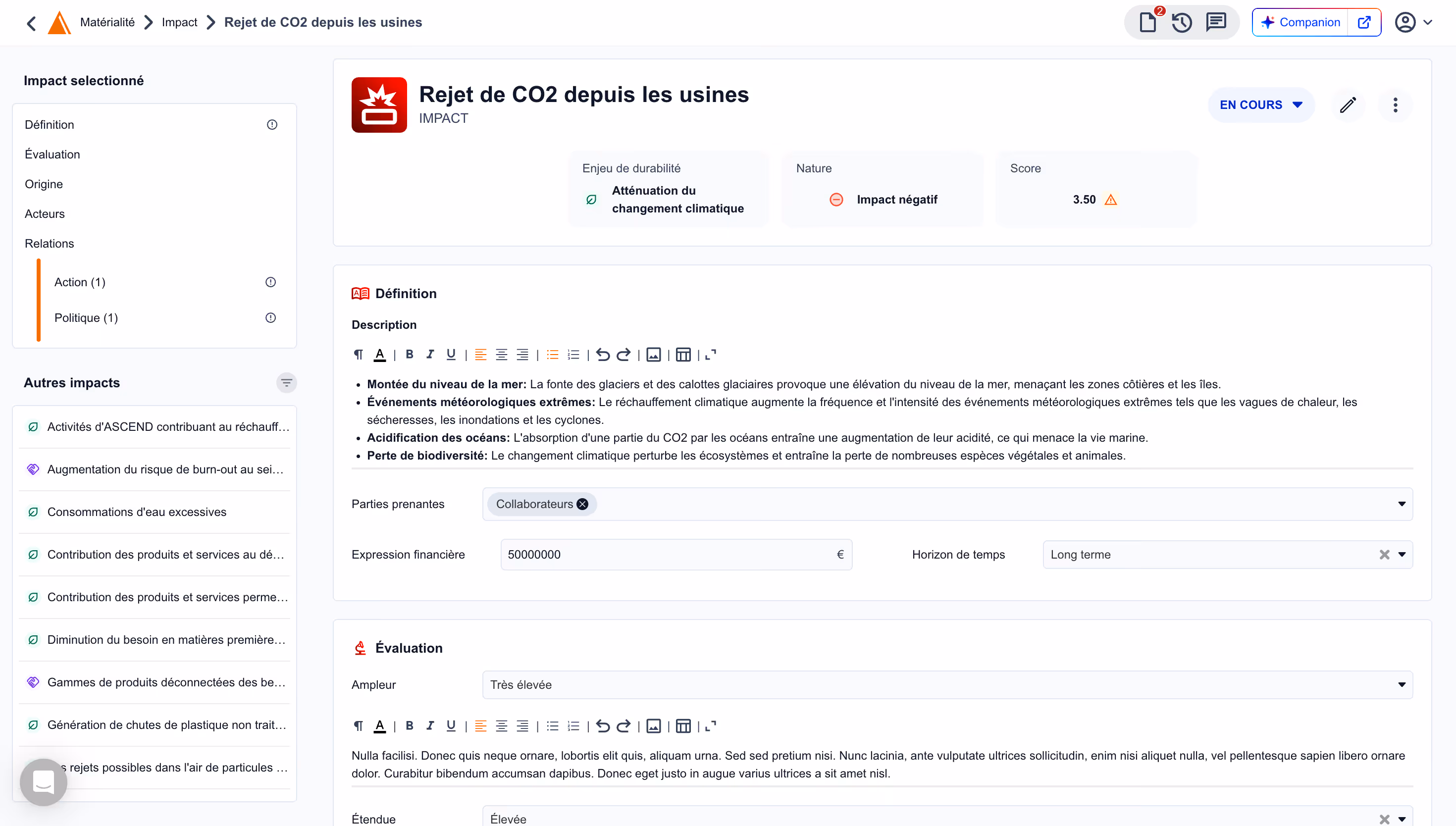Open Consommations d'eau excessives impact

click(x=137, y=512)
